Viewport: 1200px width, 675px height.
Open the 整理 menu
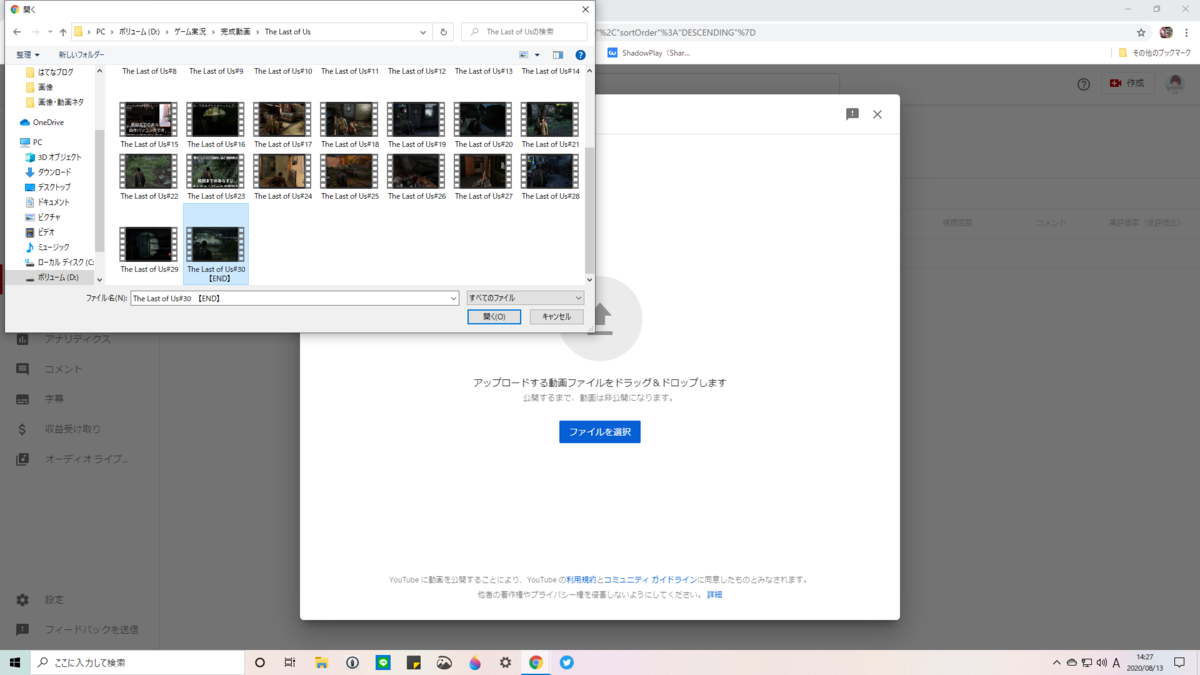pyautogui.click(x=28, y=55)
